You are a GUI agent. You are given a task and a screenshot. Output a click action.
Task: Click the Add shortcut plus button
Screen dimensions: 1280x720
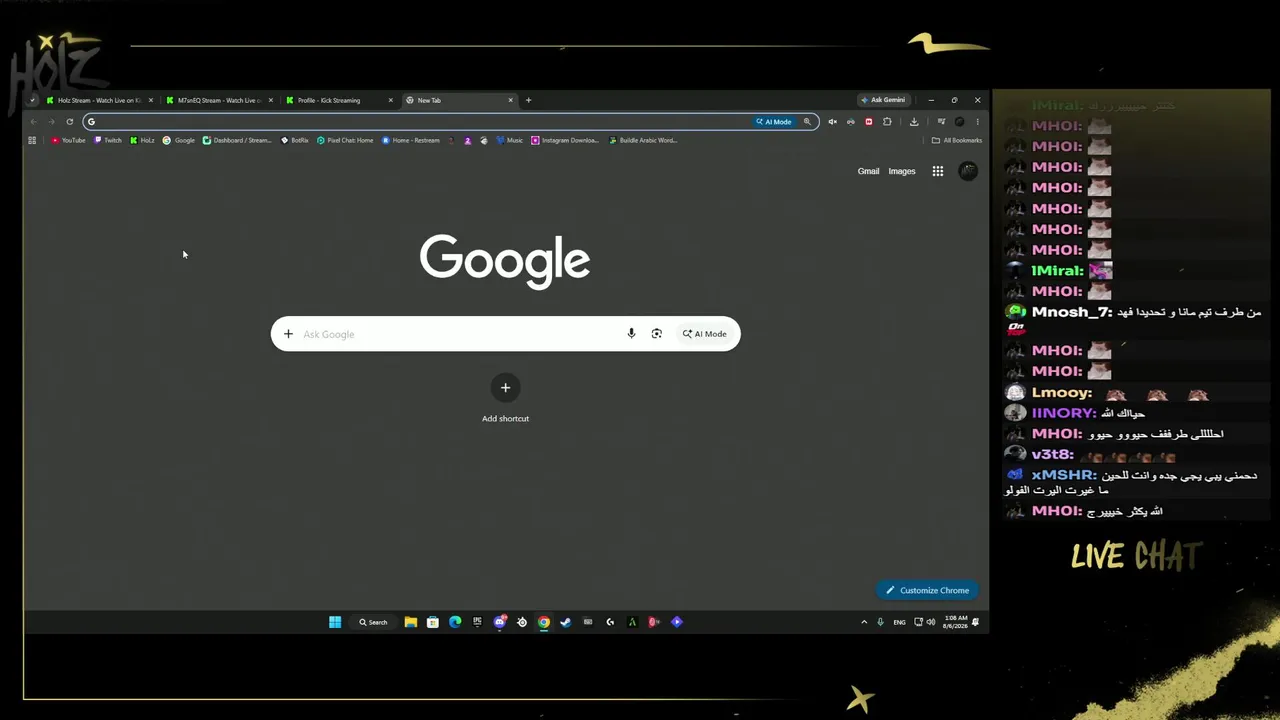(505, 388)
